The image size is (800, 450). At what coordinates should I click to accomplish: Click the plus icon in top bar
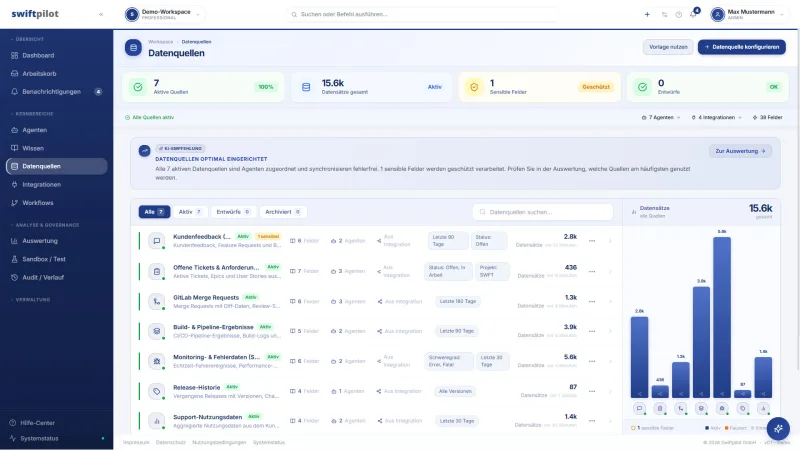(647, 14)
